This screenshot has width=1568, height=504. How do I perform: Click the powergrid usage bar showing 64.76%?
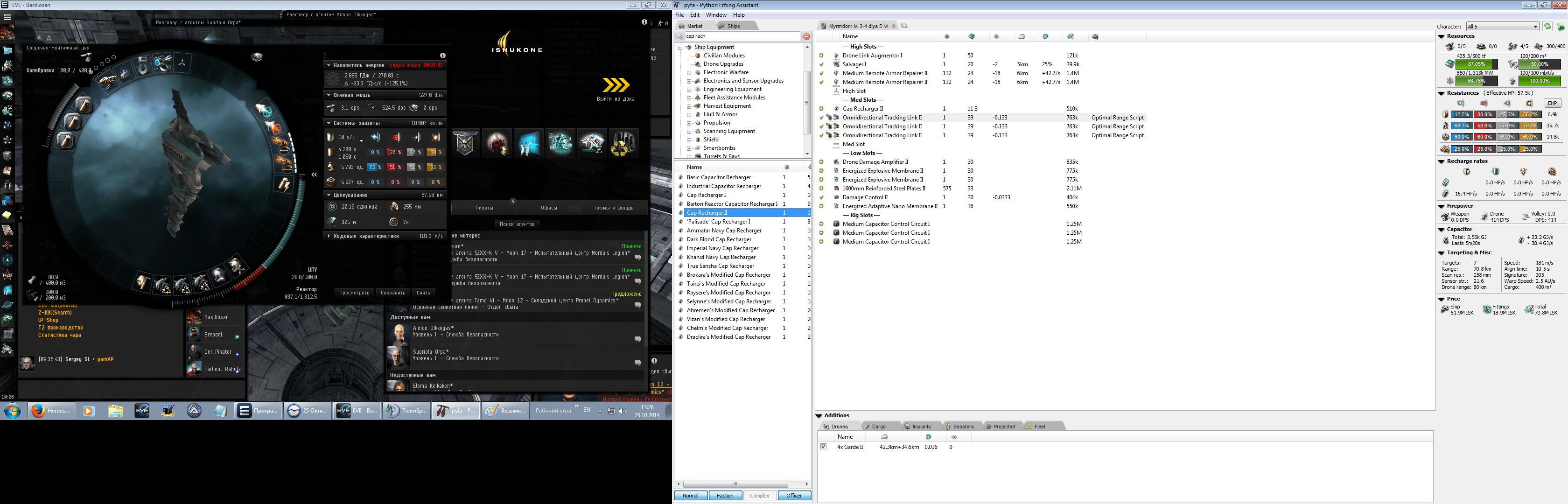pos(1476,81)
